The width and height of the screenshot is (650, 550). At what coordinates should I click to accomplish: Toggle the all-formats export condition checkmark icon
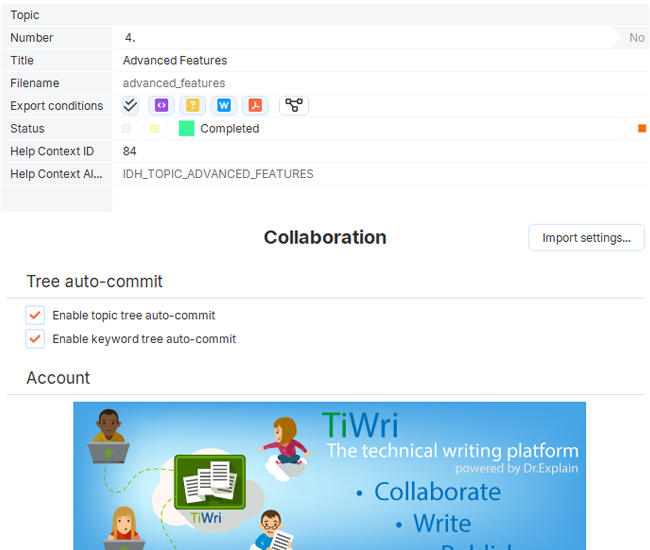pyautogui.click(x=130, y=105)
